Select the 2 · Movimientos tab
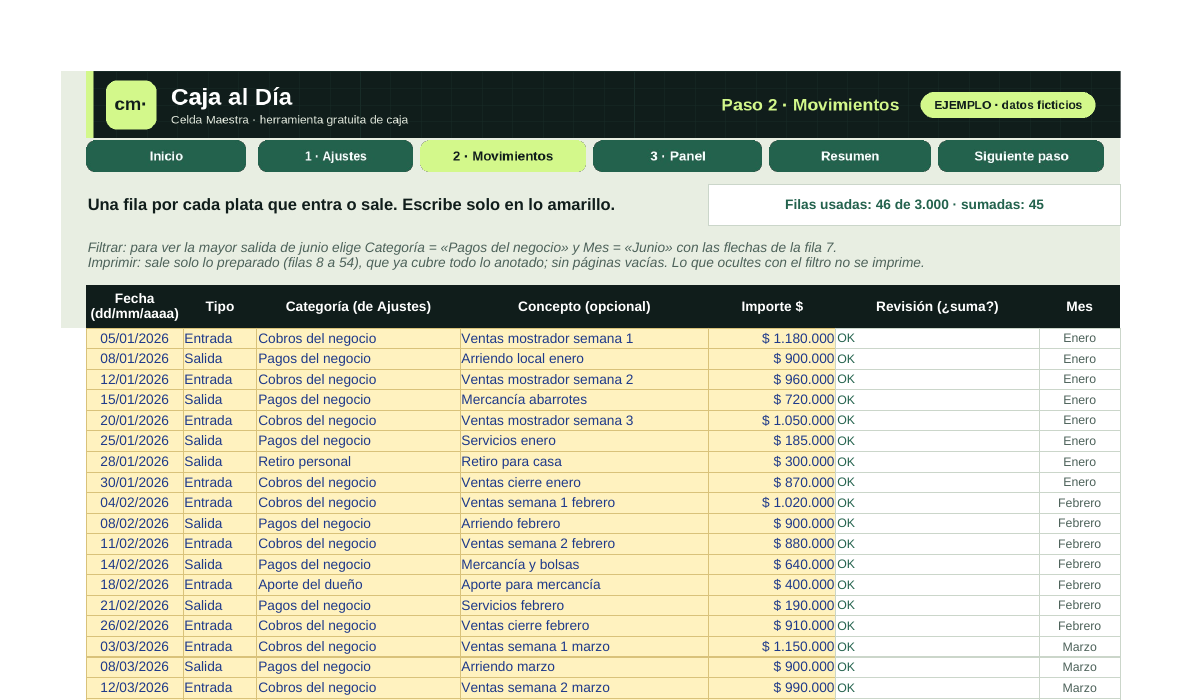 point(503,156)
